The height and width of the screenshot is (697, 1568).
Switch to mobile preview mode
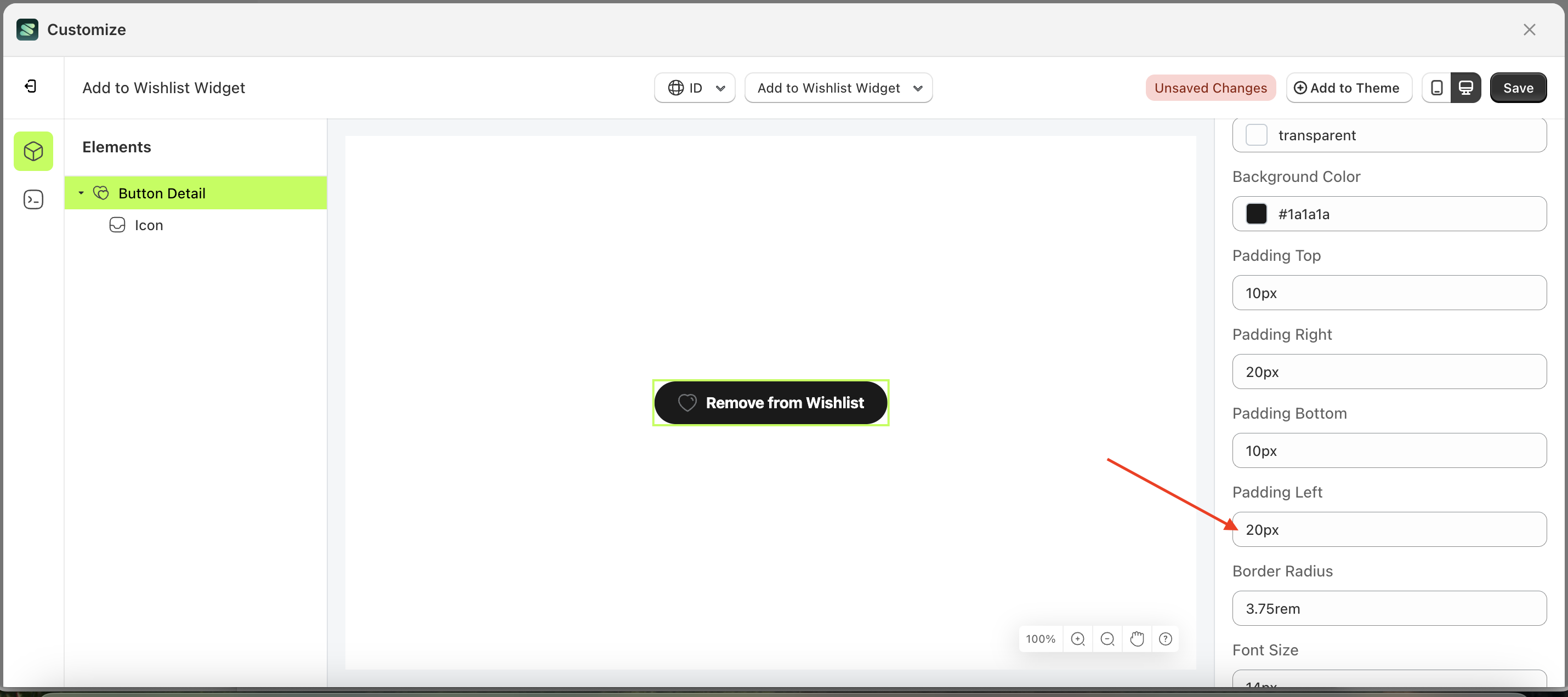[x=1436, y=88]
